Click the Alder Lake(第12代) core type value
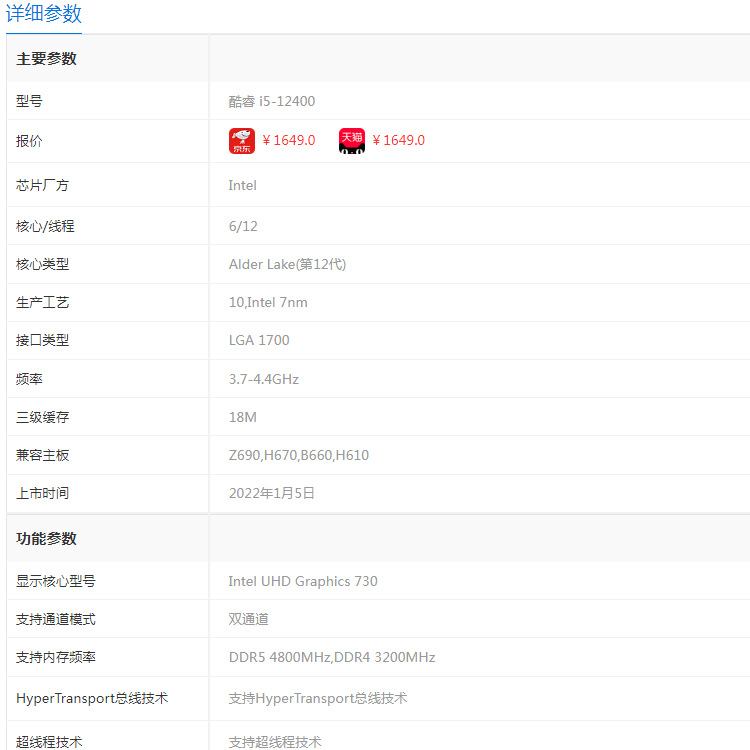The width and height of the screenshot is (750, 750). tap(287, 265)
